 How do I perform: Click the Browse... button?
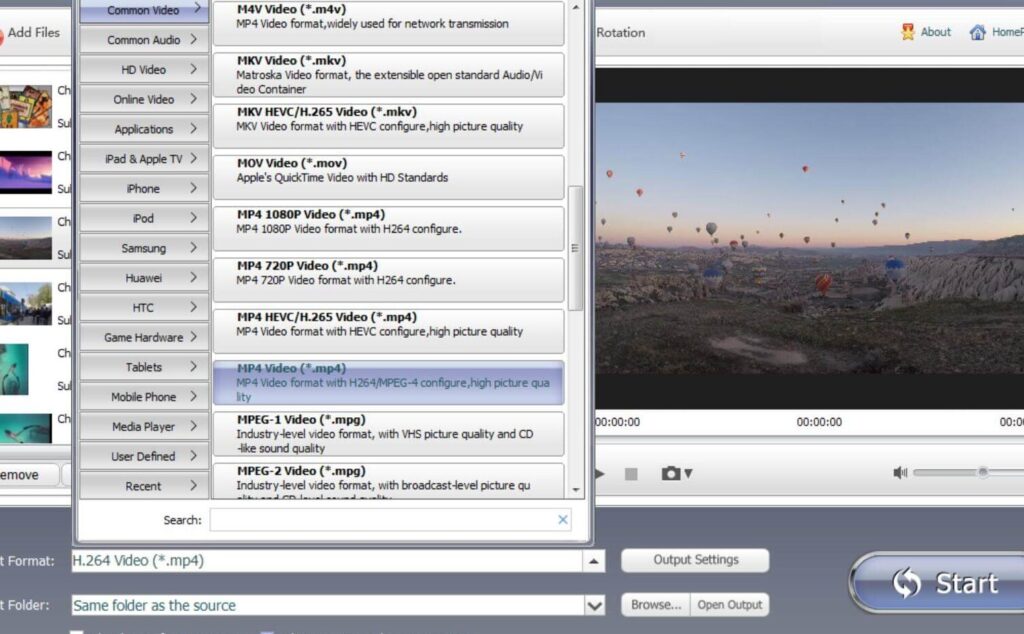tap(655, 605)
